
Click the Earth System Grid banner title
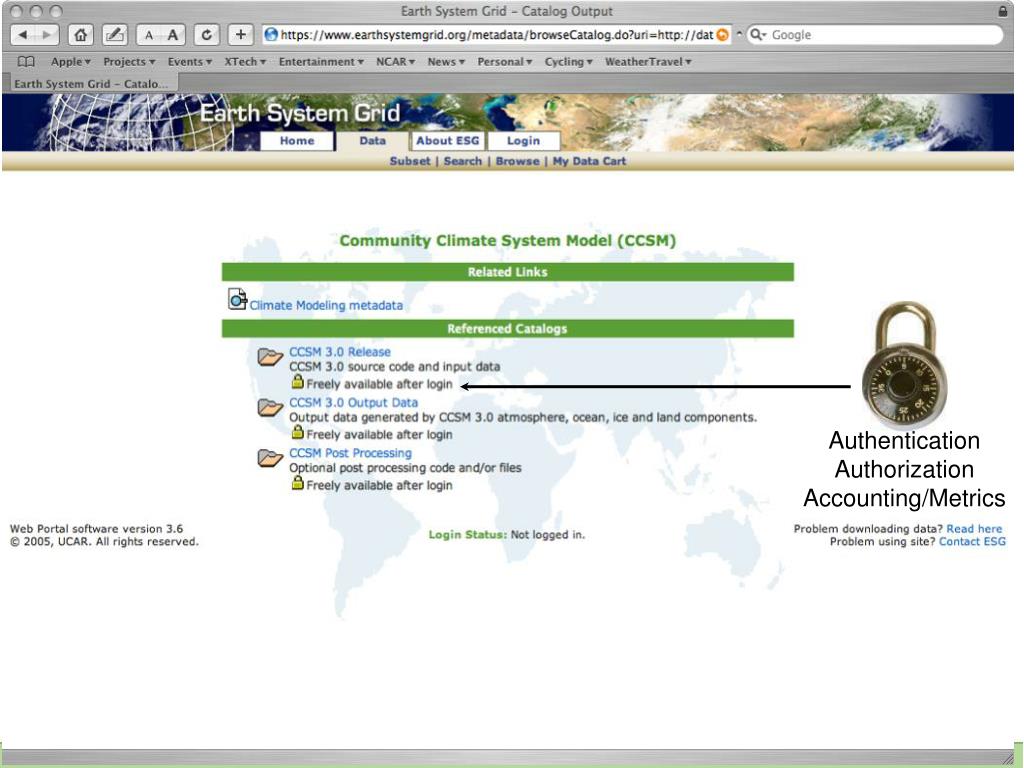pyautogui.click(x=300, y=113)
